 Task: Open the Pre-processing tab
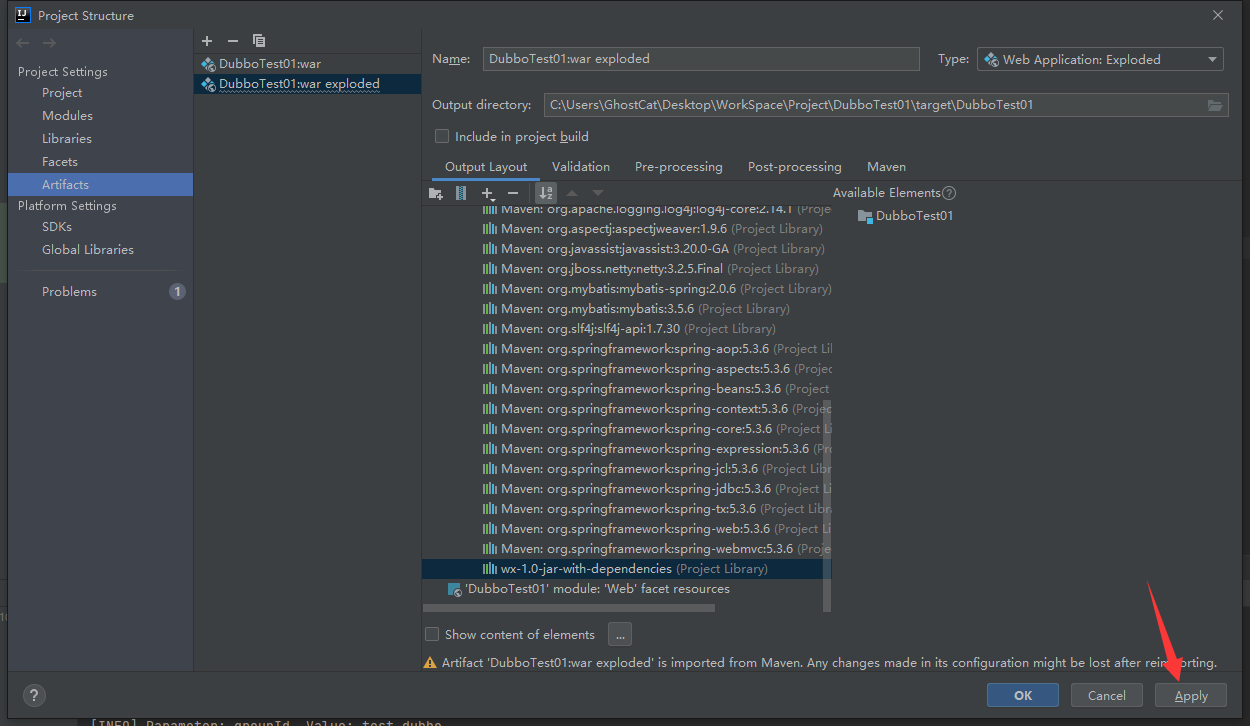pos(678,167)
